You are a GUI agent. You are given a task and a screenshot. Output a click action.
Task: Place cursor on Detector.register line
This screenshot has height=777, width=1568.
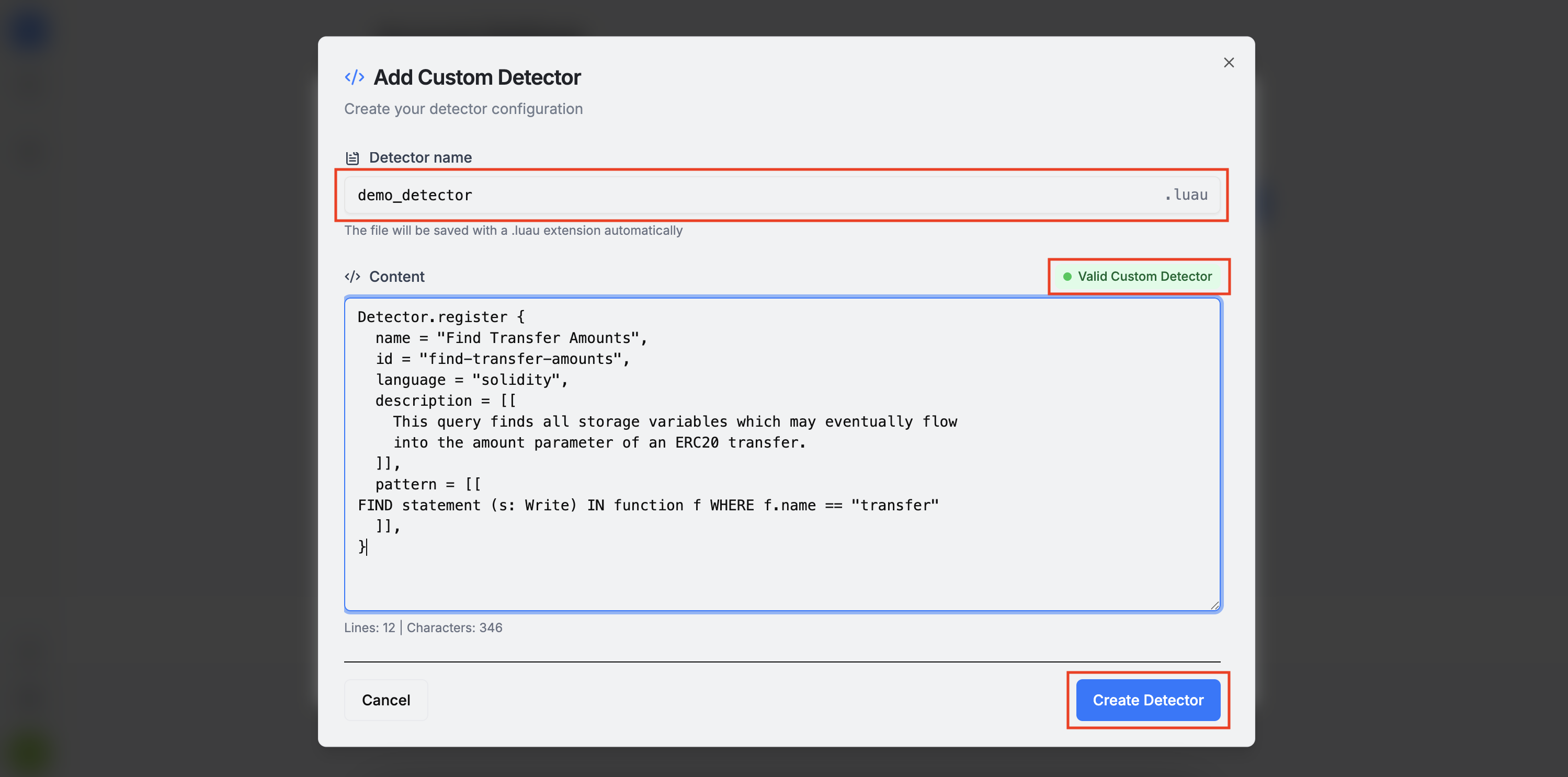(x=441, y=317)
